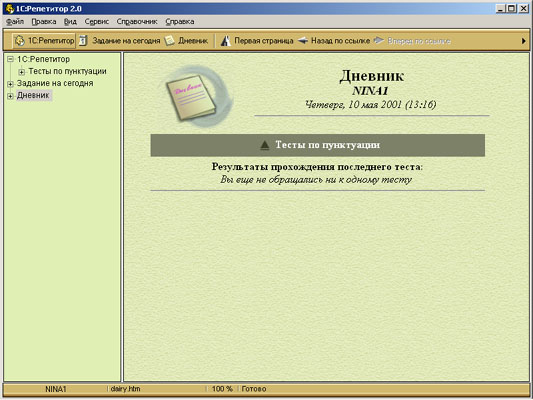Click the 1С:Репетитор title bar app icon

(x=10, y=8)
